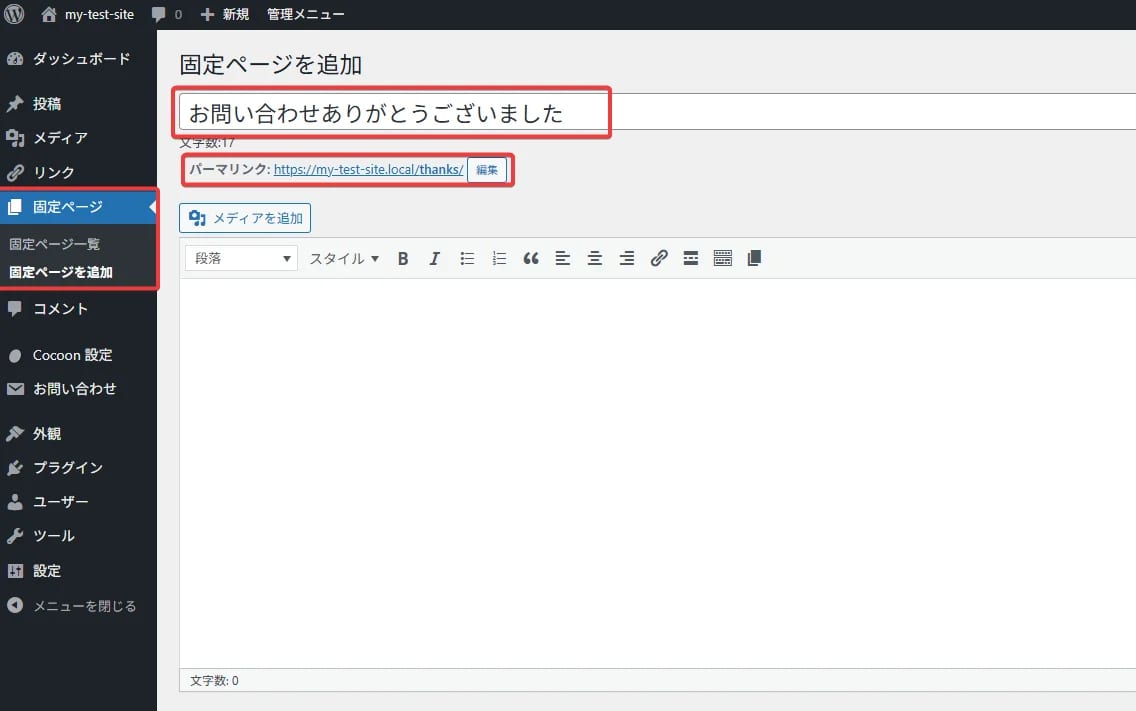Image resolution: width=1136 pixels, height=711 pixels.
Task: Toggle right alignment
Action: click(627, 258)
